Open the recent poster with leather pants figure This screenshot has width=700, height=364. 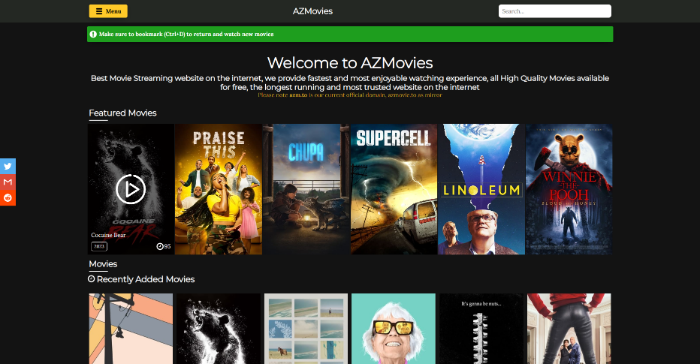click(569, 329)
